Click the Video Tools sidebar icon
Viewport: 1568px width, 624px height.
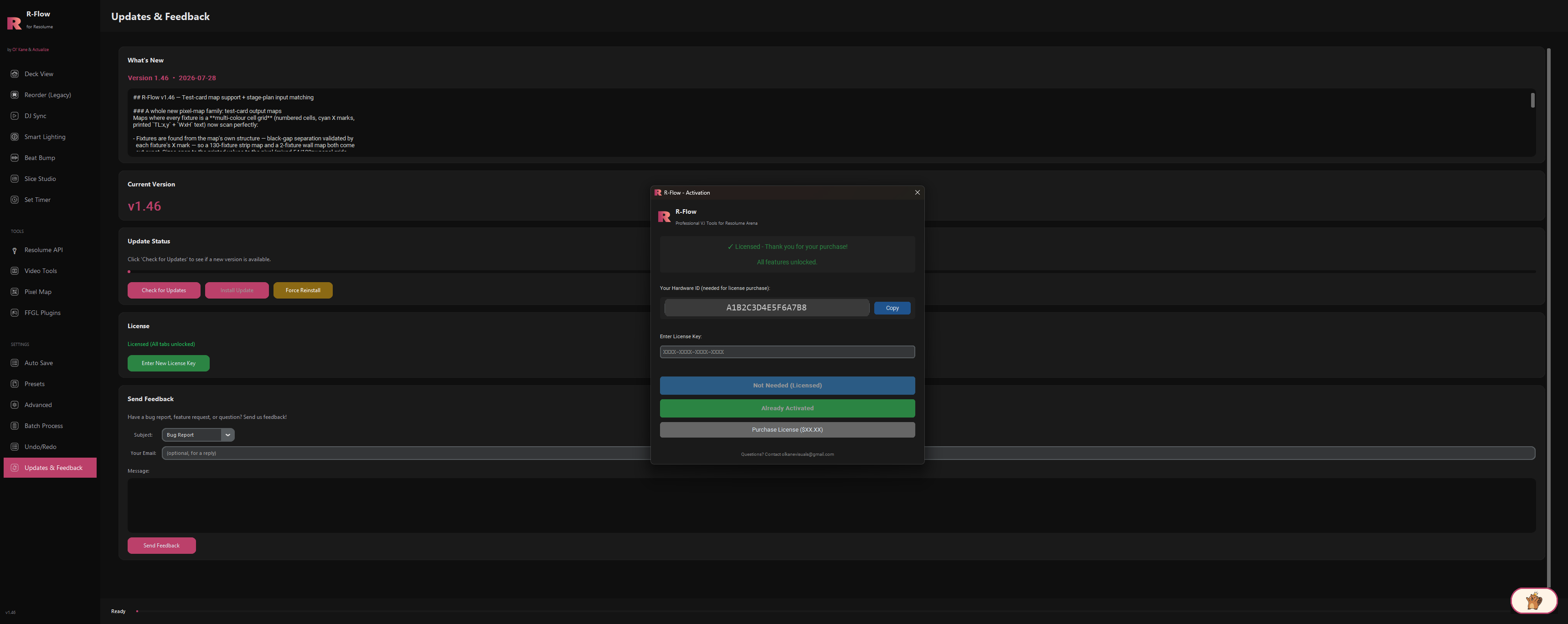click(x=15, y=271)
